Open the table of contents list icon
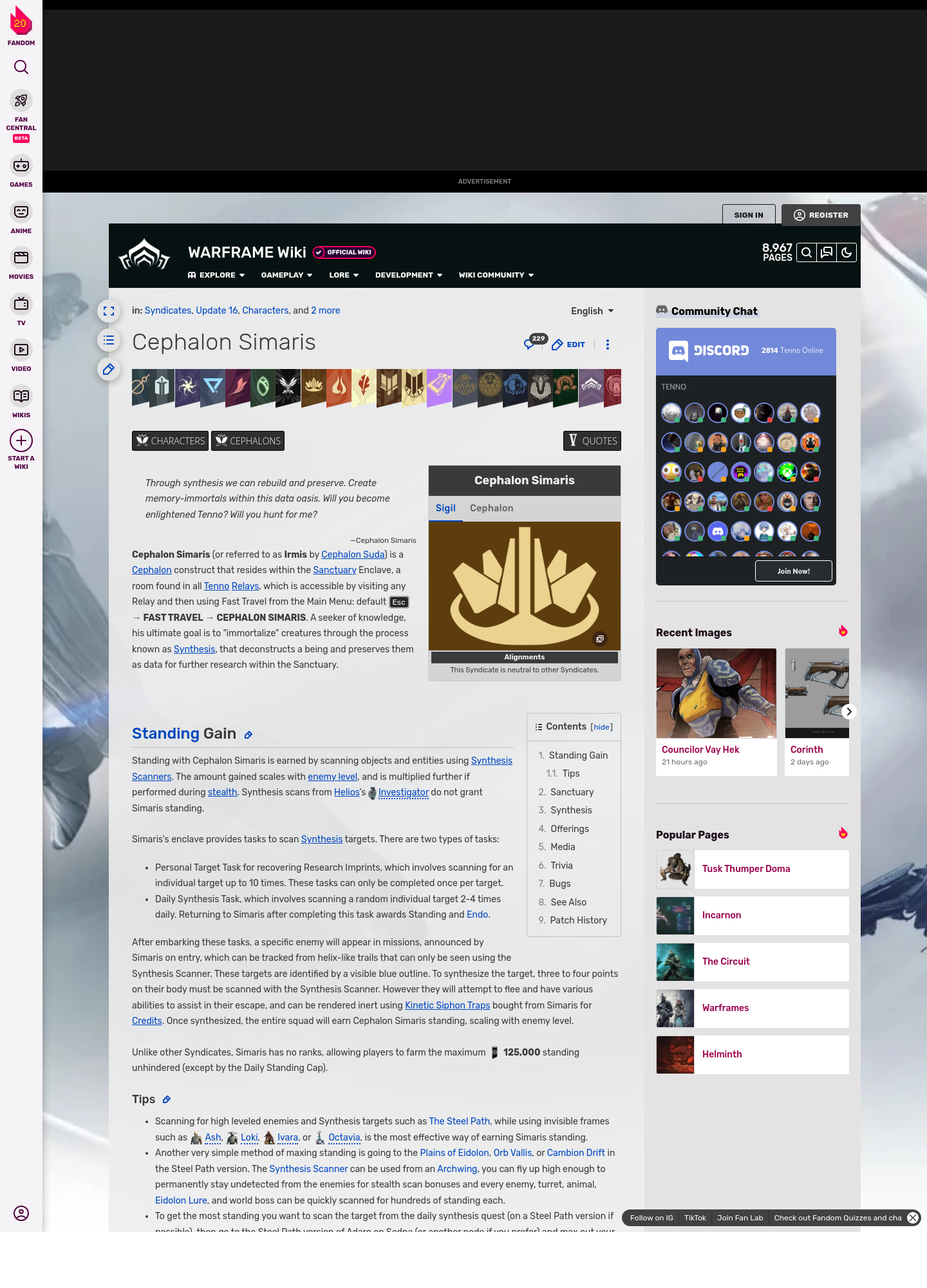927x1288 pixels. point(109,340)
